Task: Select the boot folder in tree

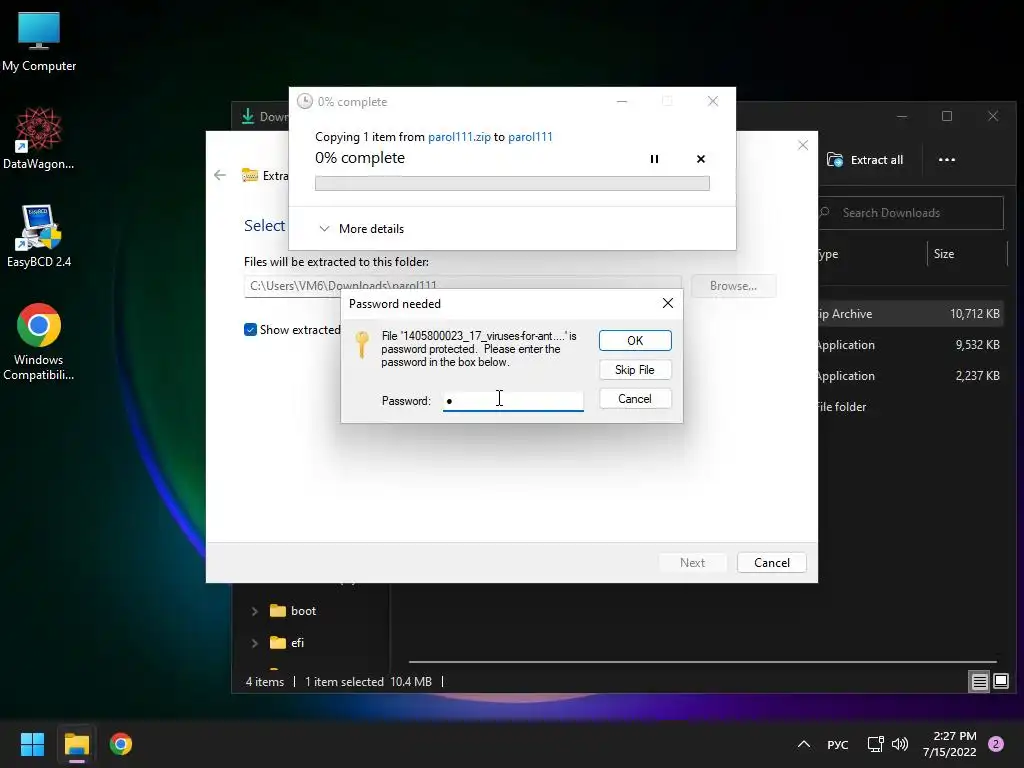Action: (x=293, y=611)
